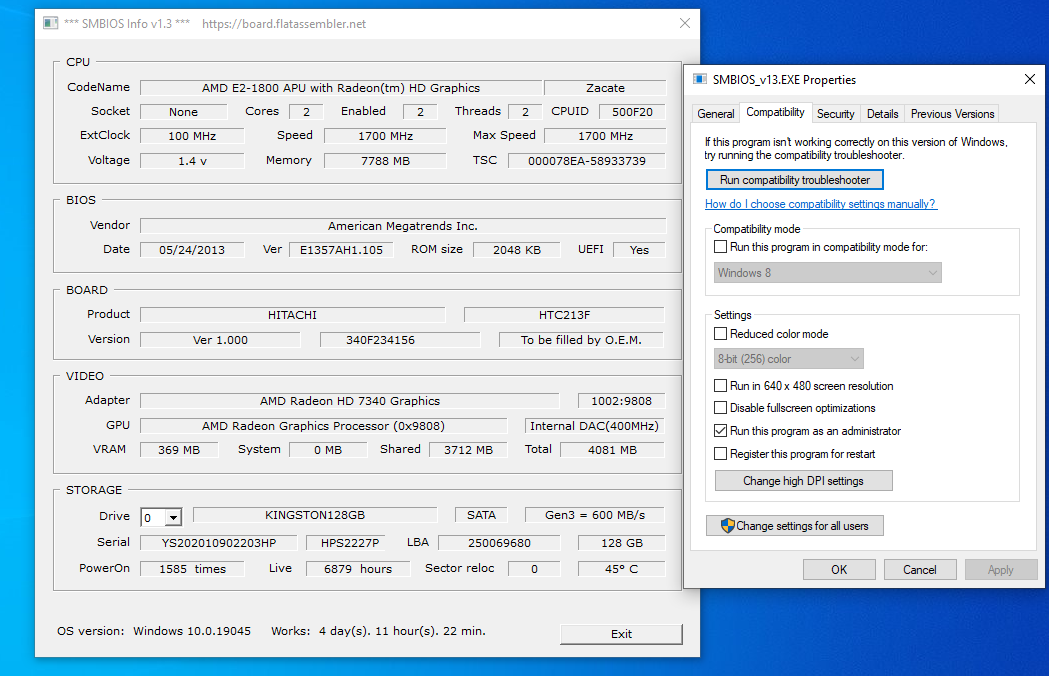Click BIOS version E1357AH1.105
1049x676 pixels.
tap(341, 250)
